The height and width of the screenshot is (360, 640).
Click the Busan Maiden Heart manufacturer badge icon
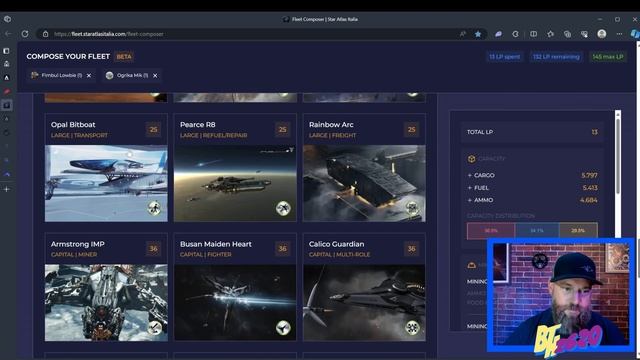[283, 327]
